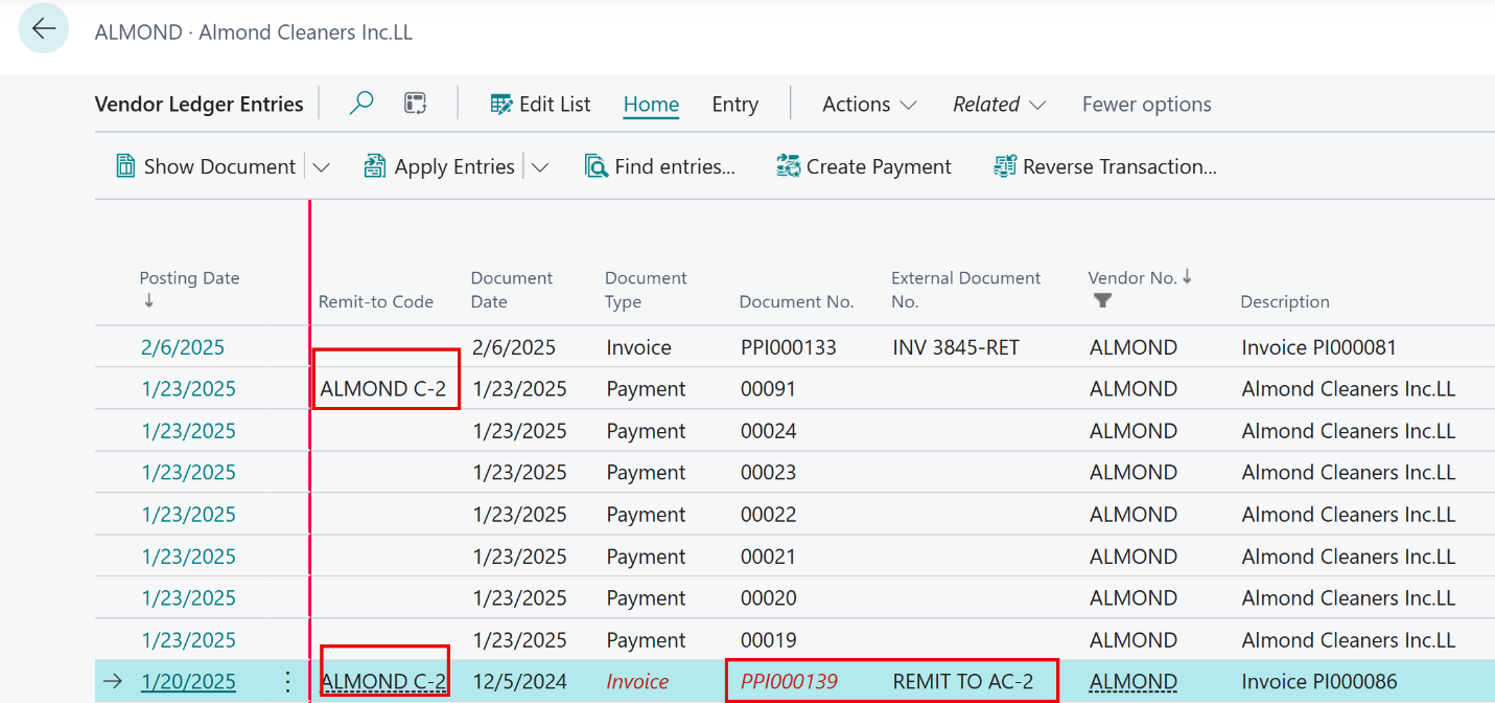
Task: Select document number PPI000133
Action: (789, 347)
